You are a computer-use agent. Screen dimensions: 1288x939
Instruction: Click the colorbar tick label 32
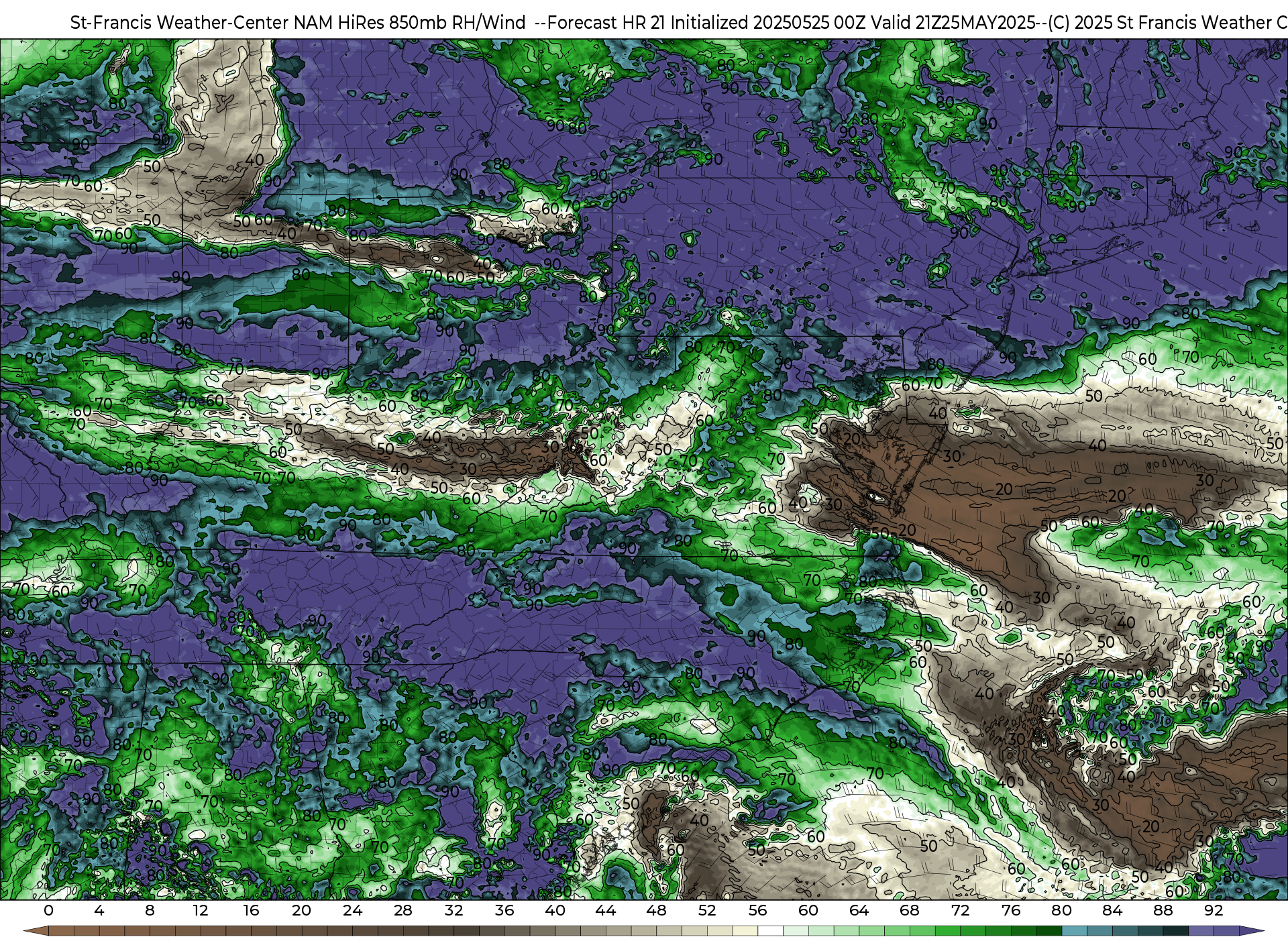tap(453, 910)
